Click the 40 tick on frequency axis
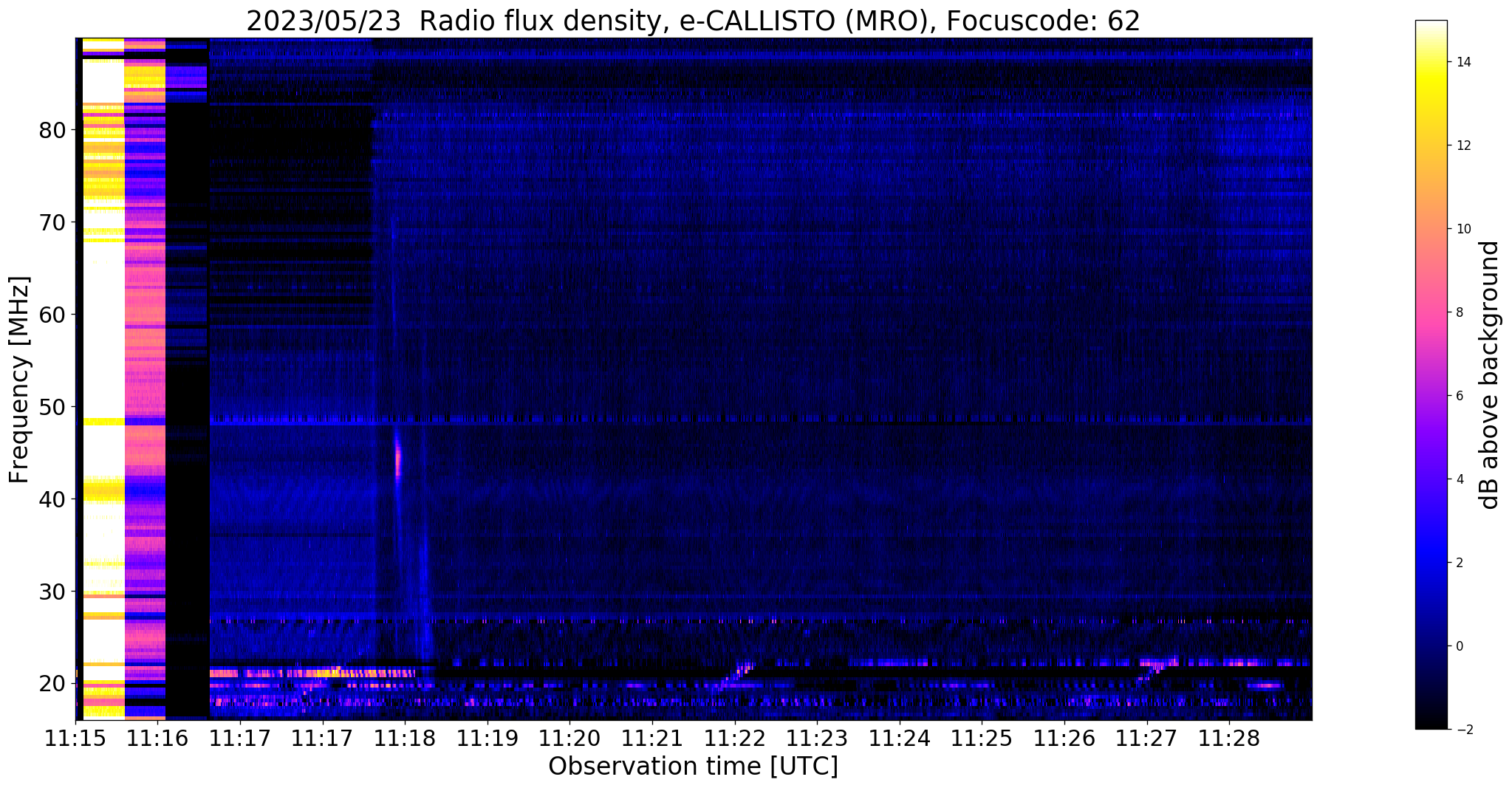The width and height of the screenshot is (1512, 788). 52,499
